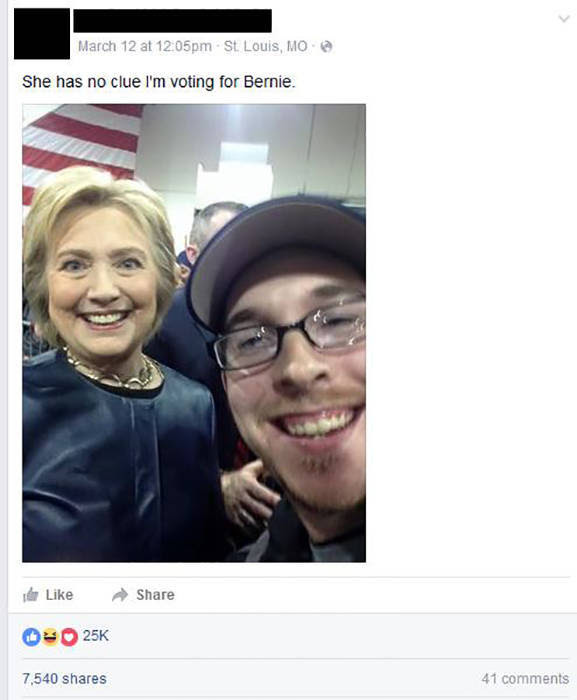Open the selfie photo in the post
The image size is (577, 700).
tap(194, 333)
